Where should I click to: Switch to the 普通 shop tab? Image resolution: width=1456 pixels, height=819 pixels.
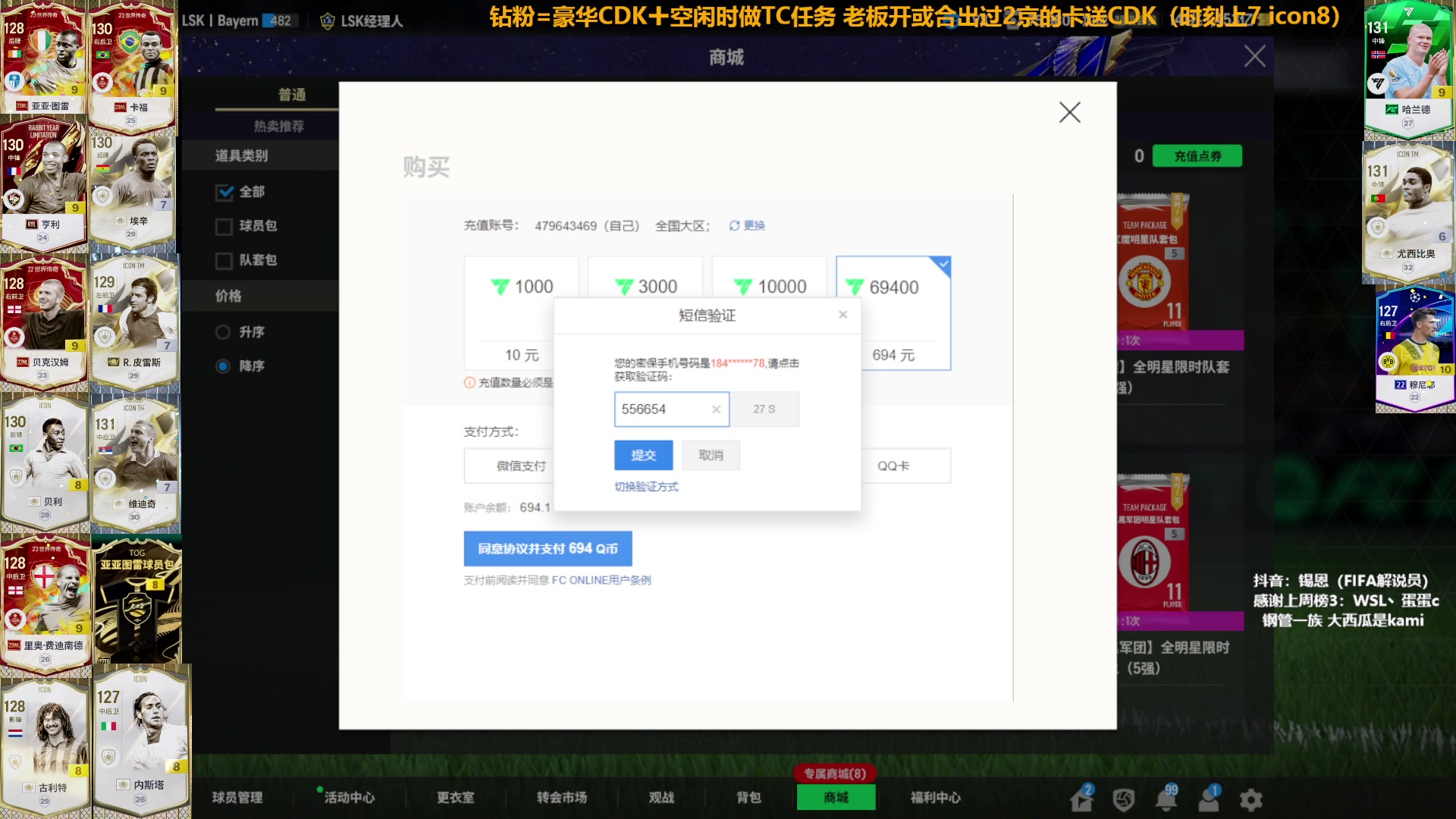pos(292,95)
